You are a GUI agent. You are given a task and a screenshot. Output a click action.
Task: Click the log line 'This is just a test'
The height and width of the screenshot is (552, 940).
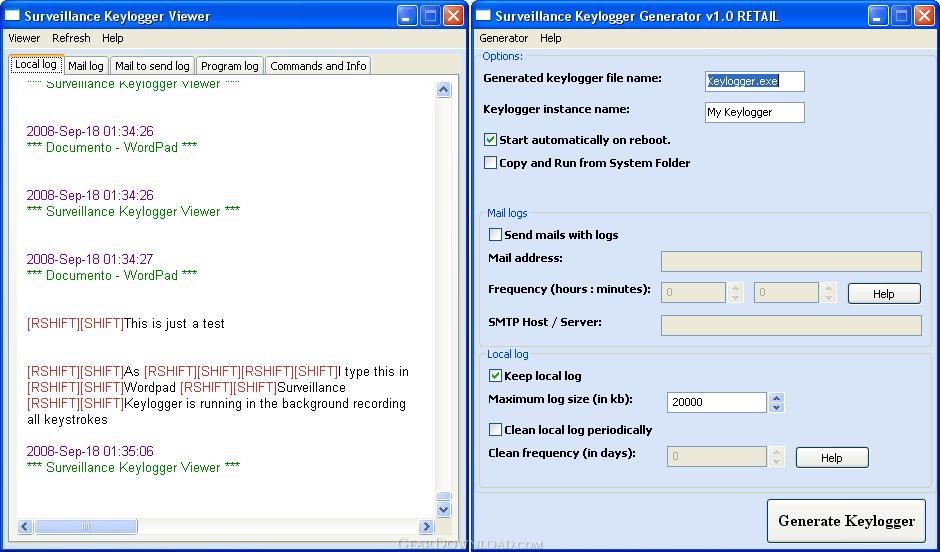click(174, 324)
